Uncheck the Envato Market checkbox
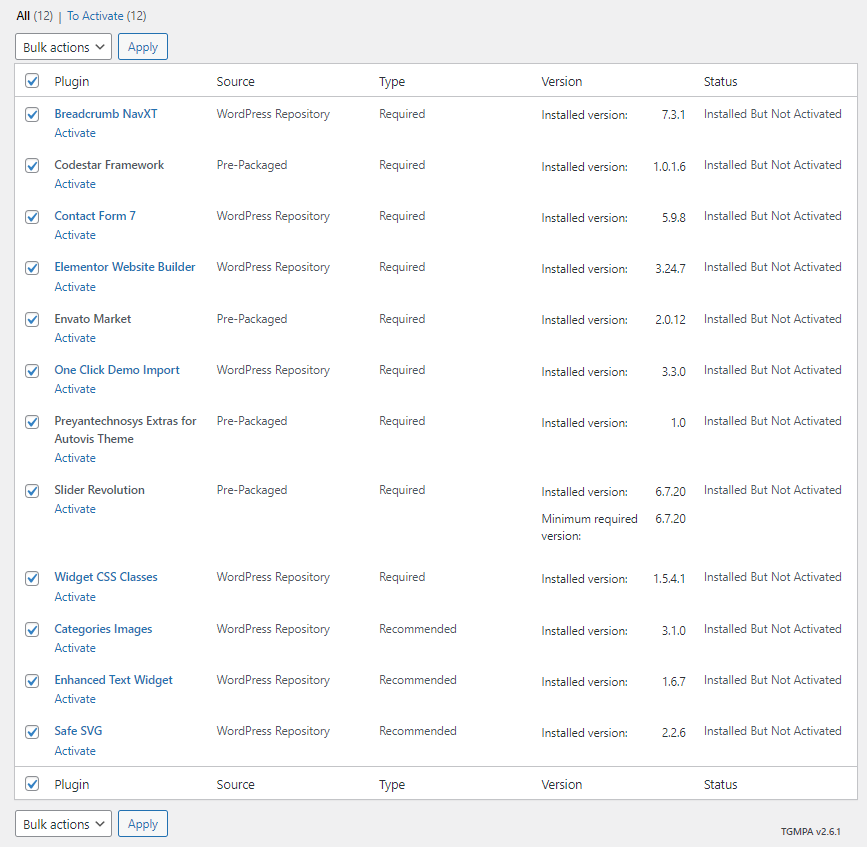Screen dimensions: 867x847 pos(32,320)
